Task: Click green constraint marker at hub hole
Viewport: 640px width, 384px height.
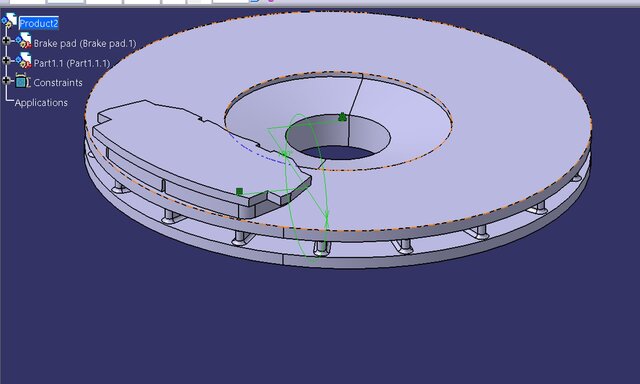Action: click(x=342, y=118)
